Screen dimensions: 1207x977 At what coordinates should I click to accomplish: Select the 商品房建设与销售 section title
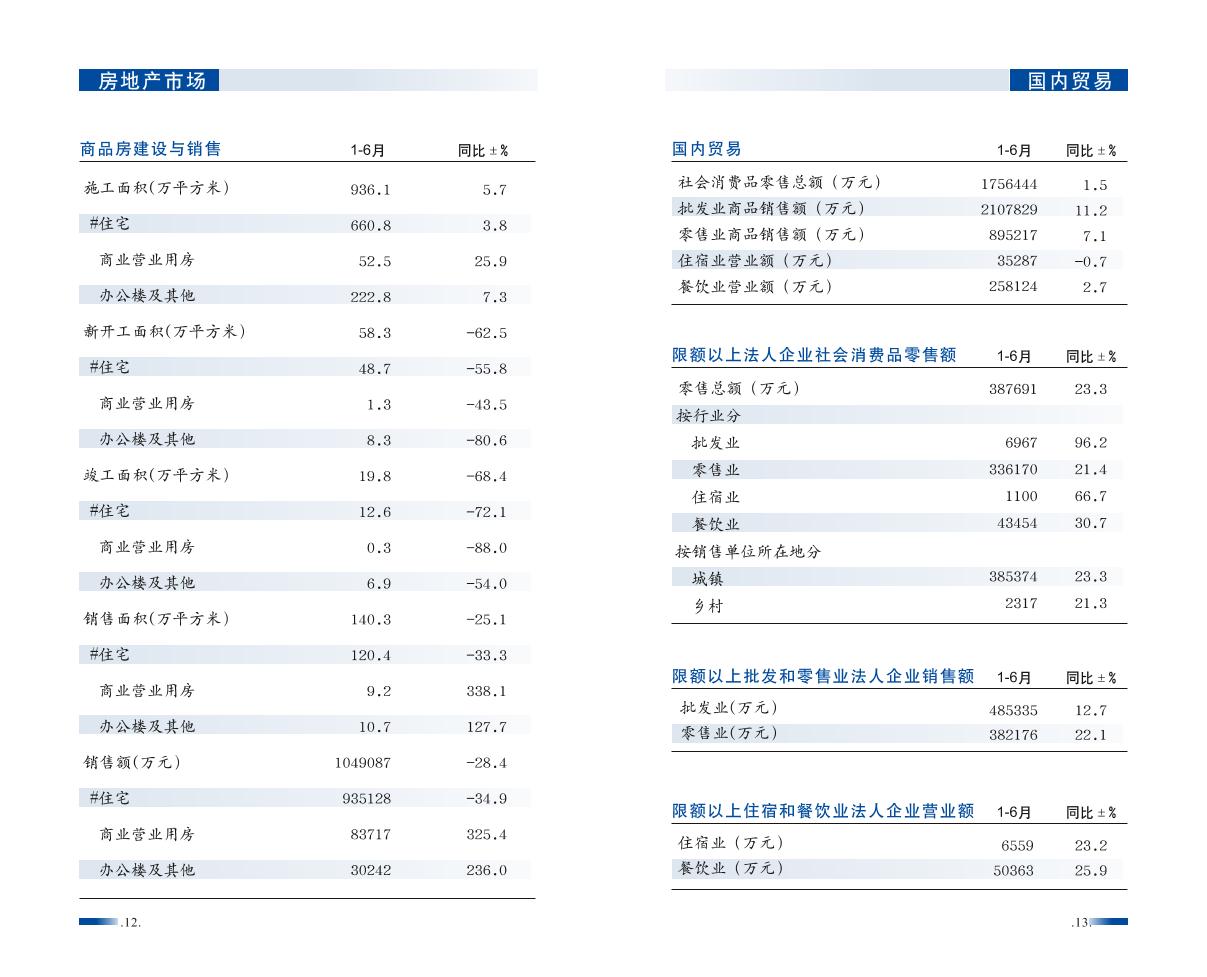(x=151, y=150)
